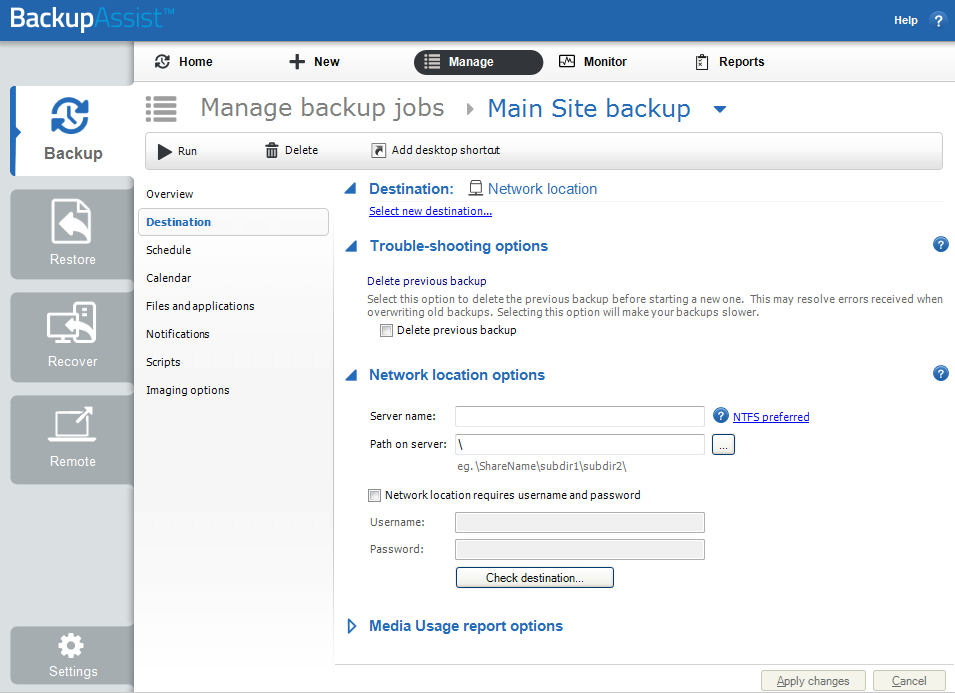Open the NTFS preferred link
The width and height of the screenshot is (955, 693).
770,417
